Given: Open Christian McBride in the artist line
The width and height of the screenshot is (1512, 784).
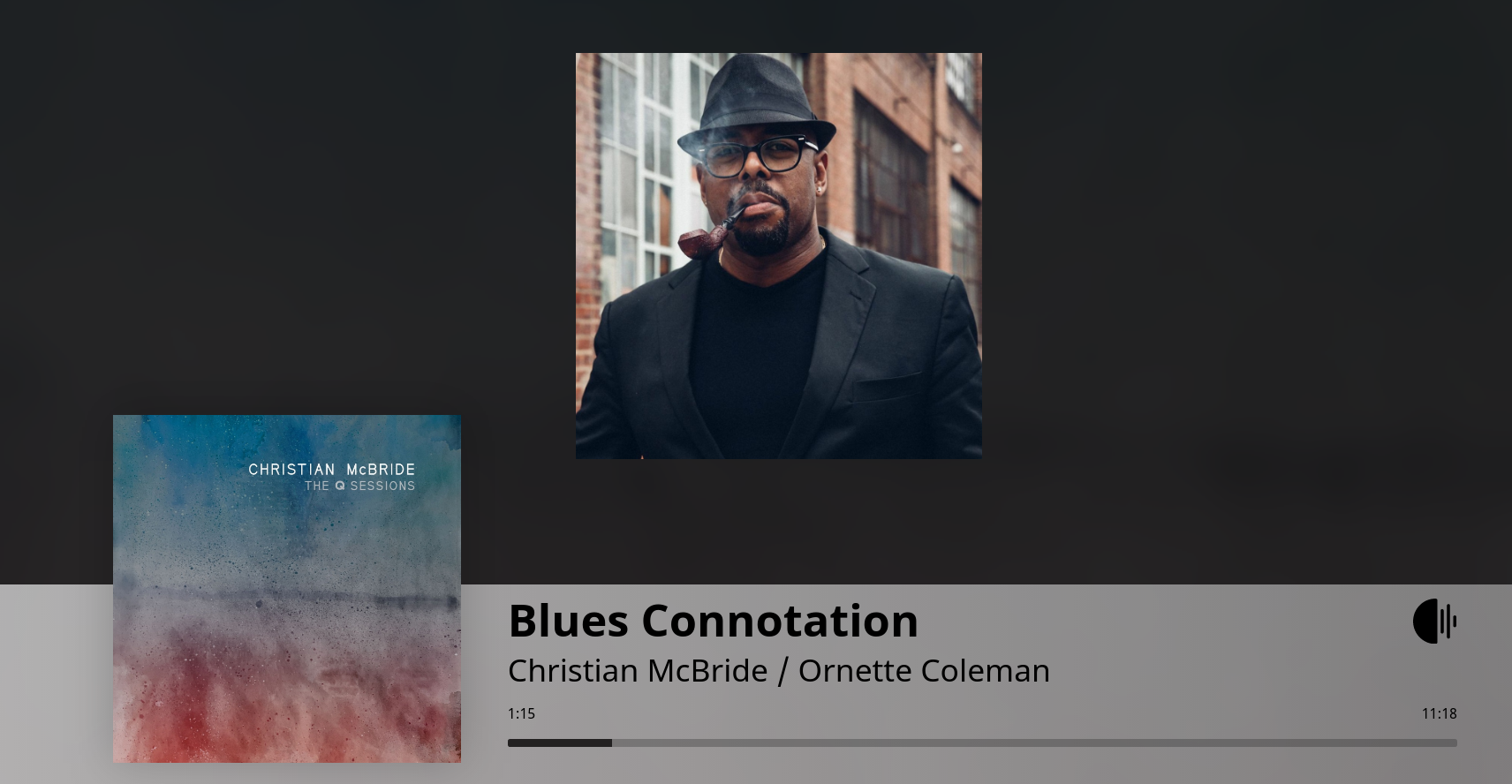Looking at the screenshot, I should (x=638, y=671).
